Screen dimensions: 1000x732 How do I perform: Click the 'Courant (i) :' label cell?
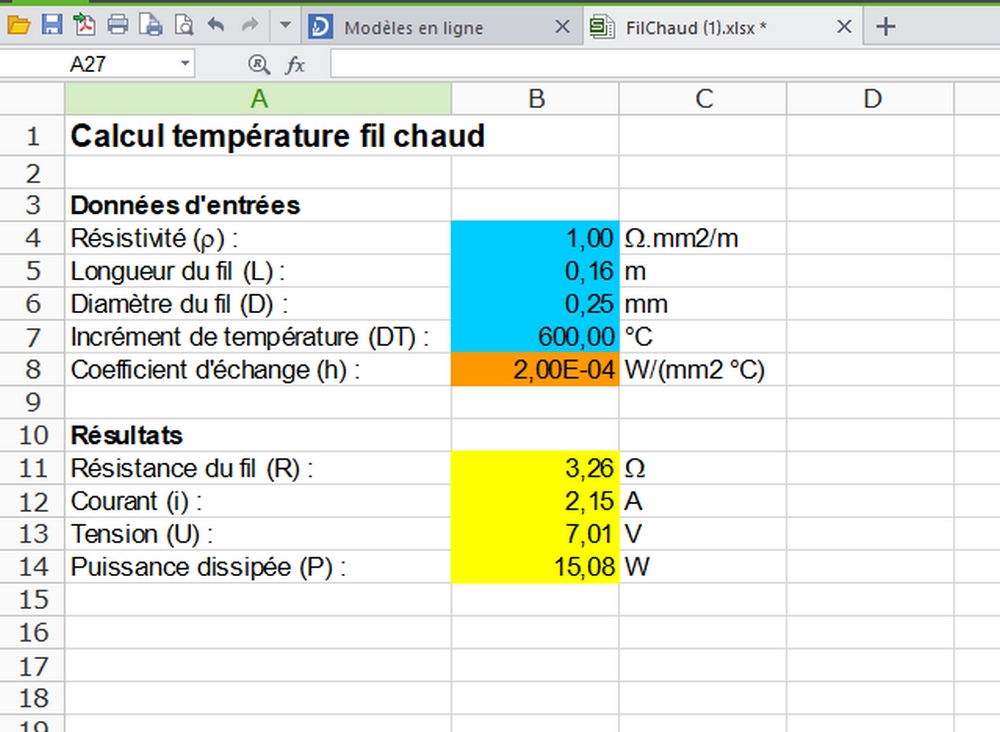[x=258, y=501]
